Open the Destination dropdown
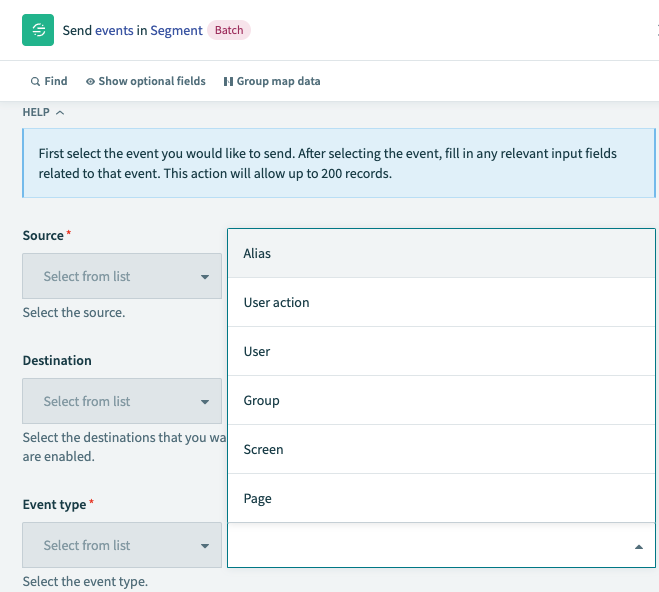This screenshot has width=659, height=592. (122, 401)
